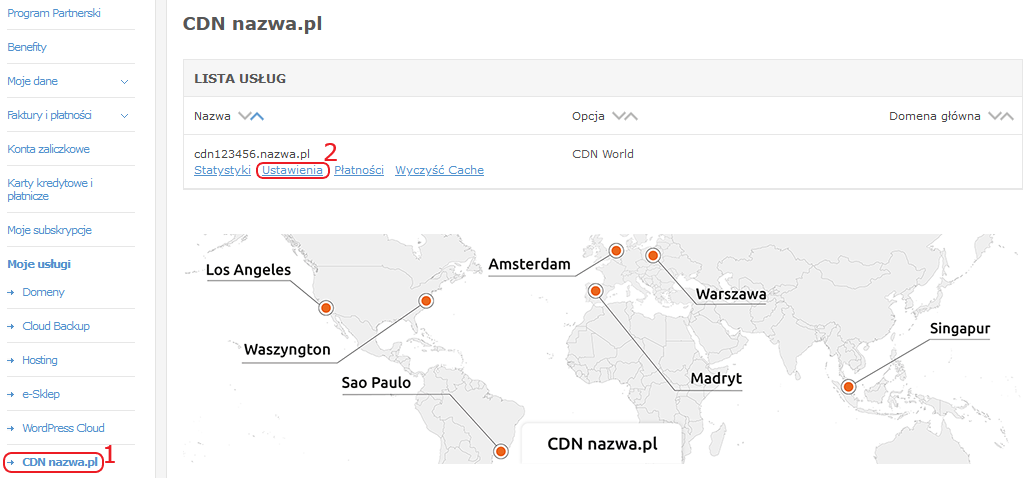
Task: Sort Domena główna ascending arrow
Action: click(1007, 116)
